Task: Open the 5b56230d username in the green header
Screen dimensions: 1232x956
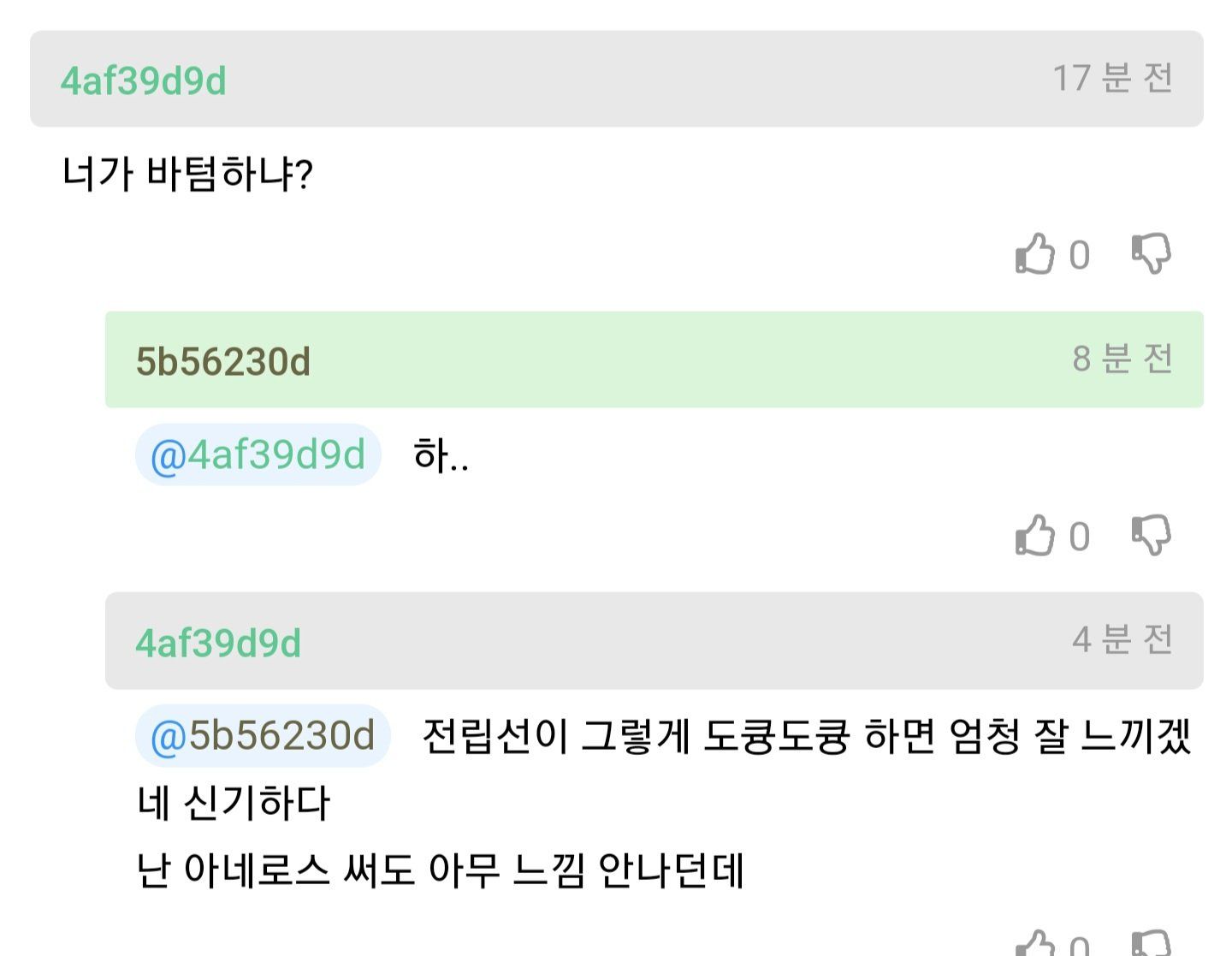Action: point(222,362)
